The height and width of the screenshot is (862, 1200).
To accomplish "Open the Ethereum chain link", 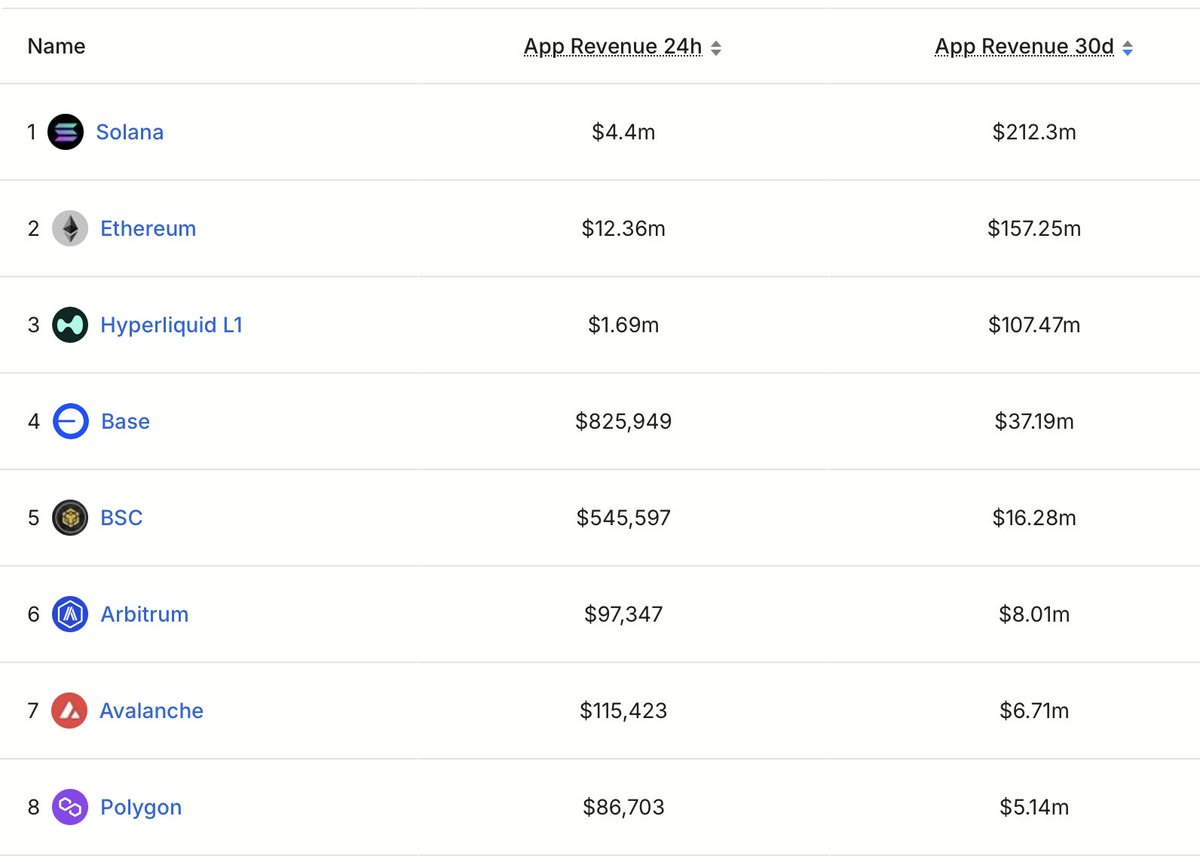I will [148, 229].
